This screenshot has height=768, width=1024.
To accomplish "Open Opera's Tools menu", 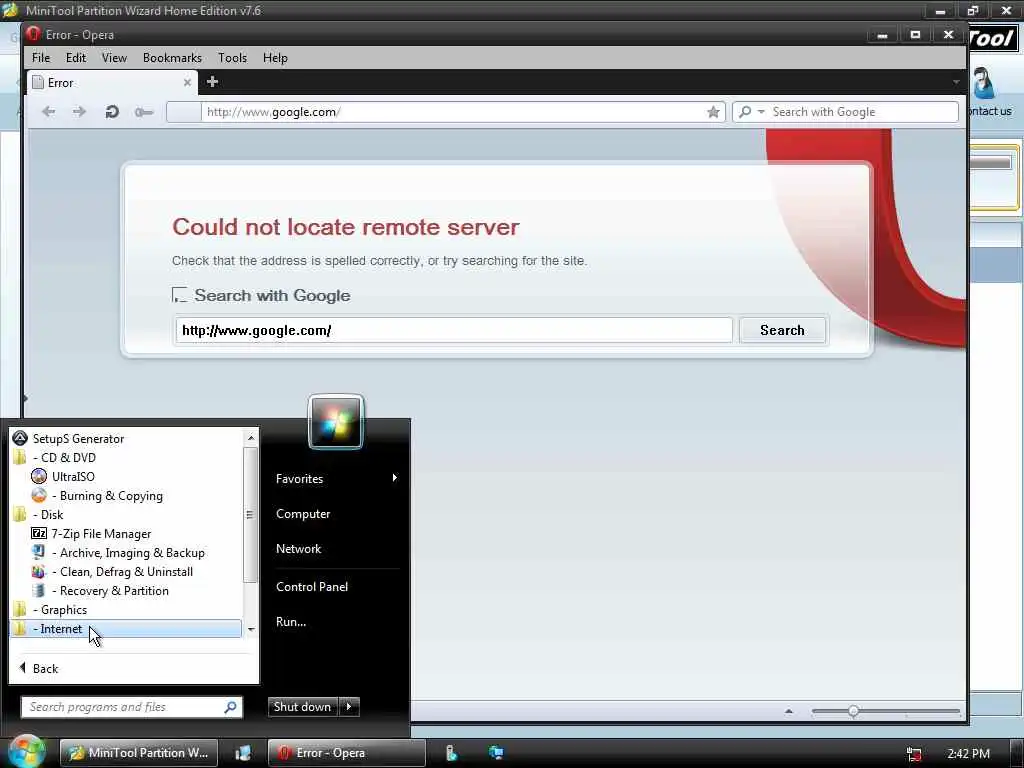I will [232, 57].
